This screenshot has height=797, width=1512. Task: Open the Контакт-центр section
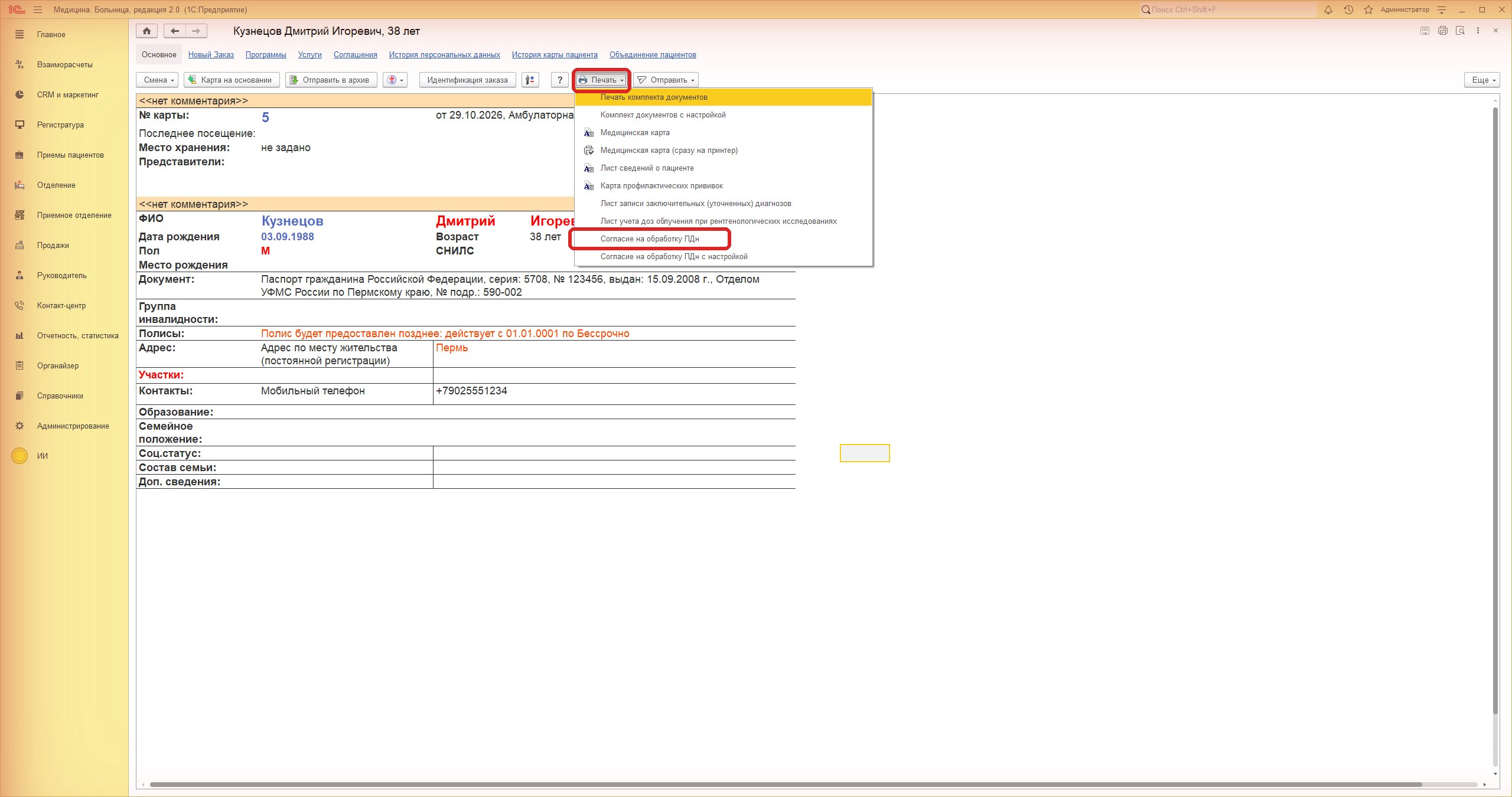pos(64,305)
